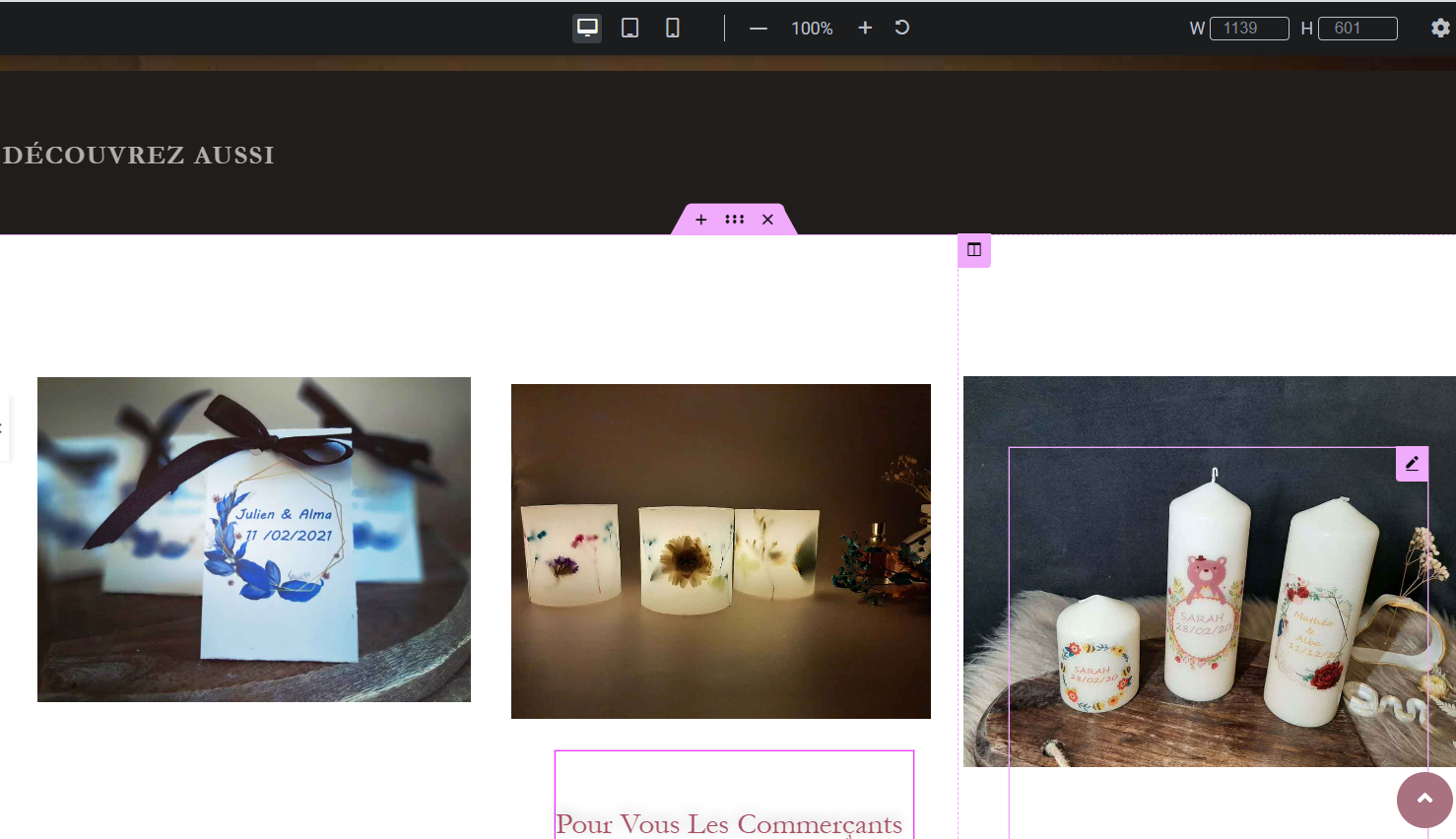Image resolution: width=1456 pixels, height=839 pixels.
Task: Zoom out with the minus button
Action: 758,29
